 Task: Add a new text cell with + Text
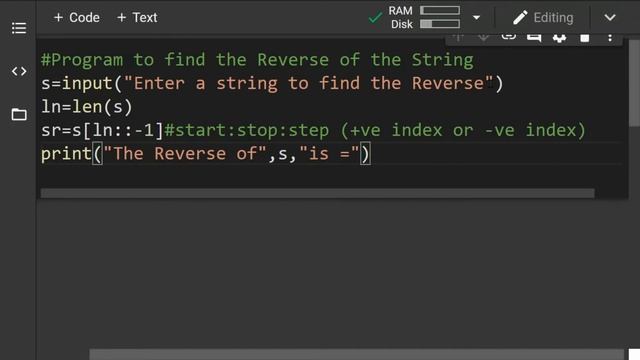tap(137, 18)
